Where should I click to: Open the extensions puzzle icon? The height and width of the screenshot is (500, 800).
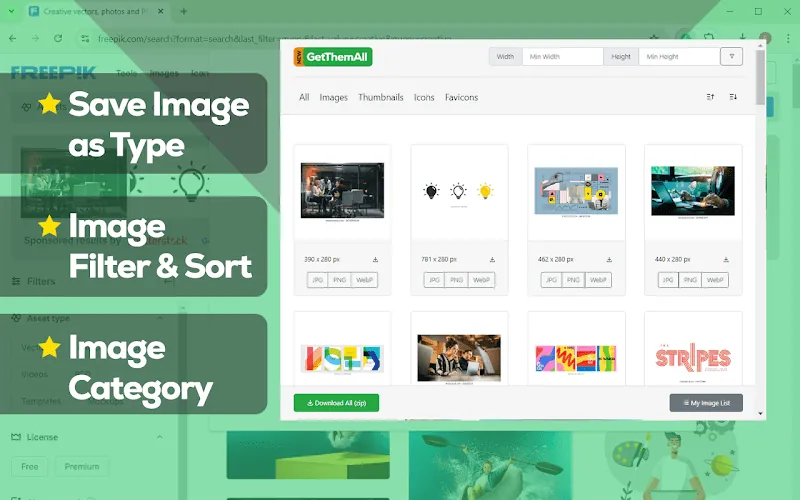pyautogui.click(x=709, y=37)
